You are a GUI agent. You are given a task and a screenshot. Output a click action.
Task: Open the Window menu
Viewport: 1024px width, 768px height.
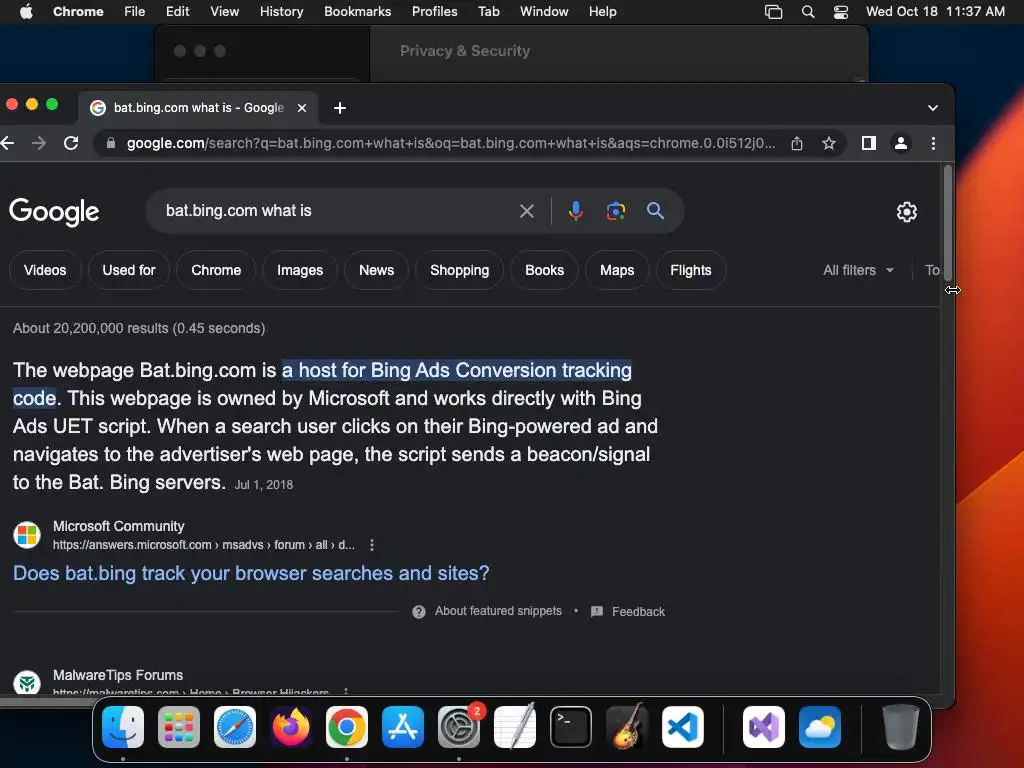click(x=544, y=11)
